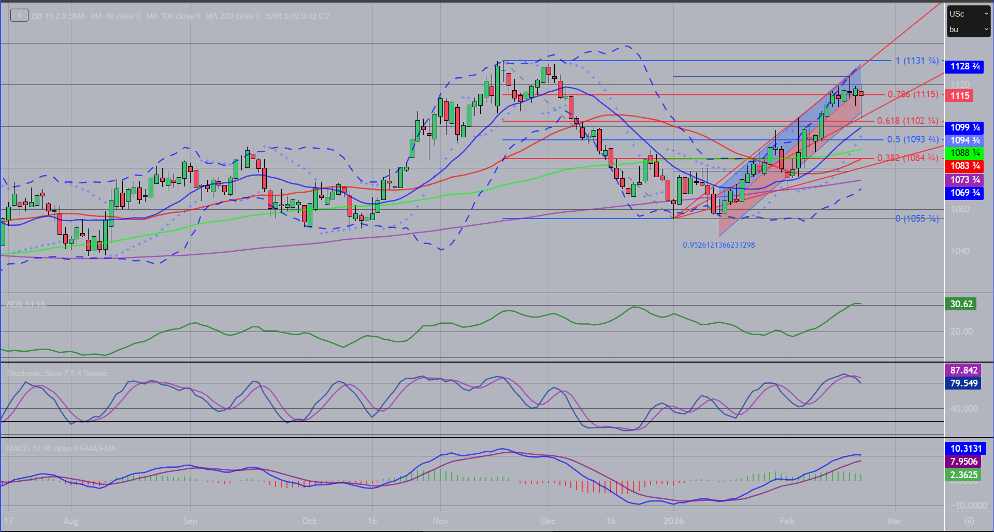
Task: Click the MACD 10.3131 value label
Action: point(962,448)
